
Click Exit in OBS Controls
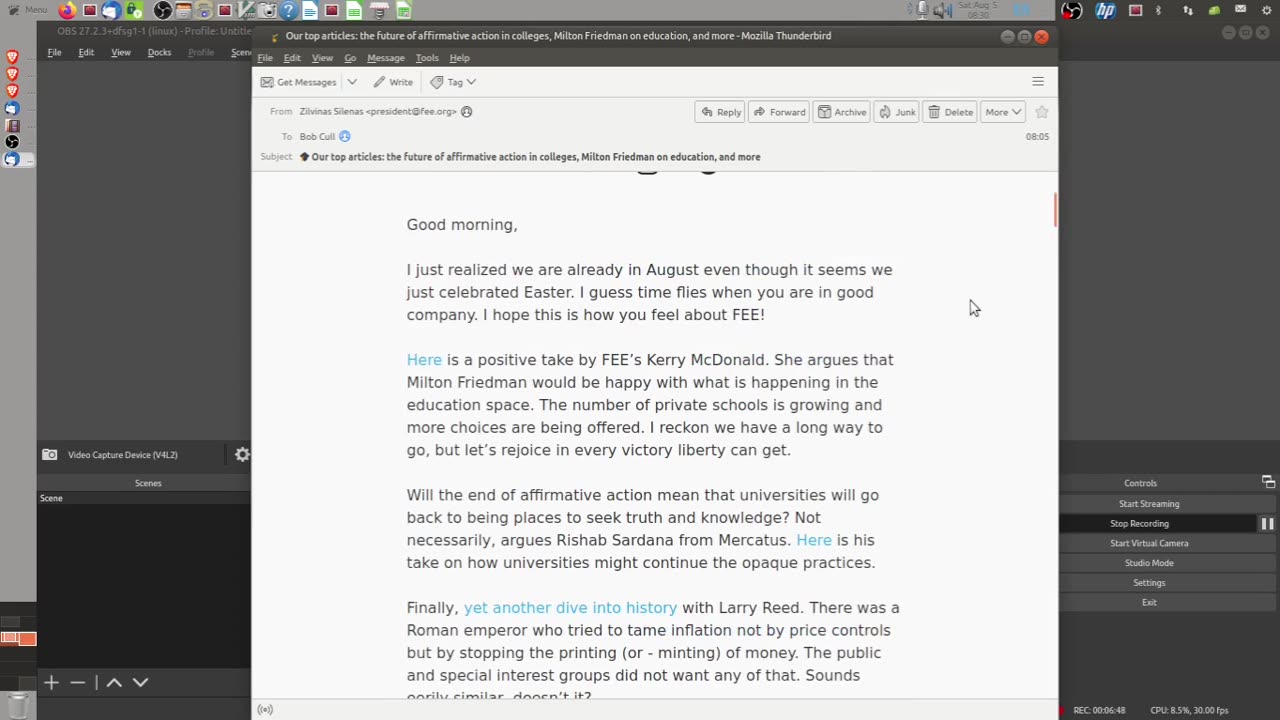point(1149,602)
